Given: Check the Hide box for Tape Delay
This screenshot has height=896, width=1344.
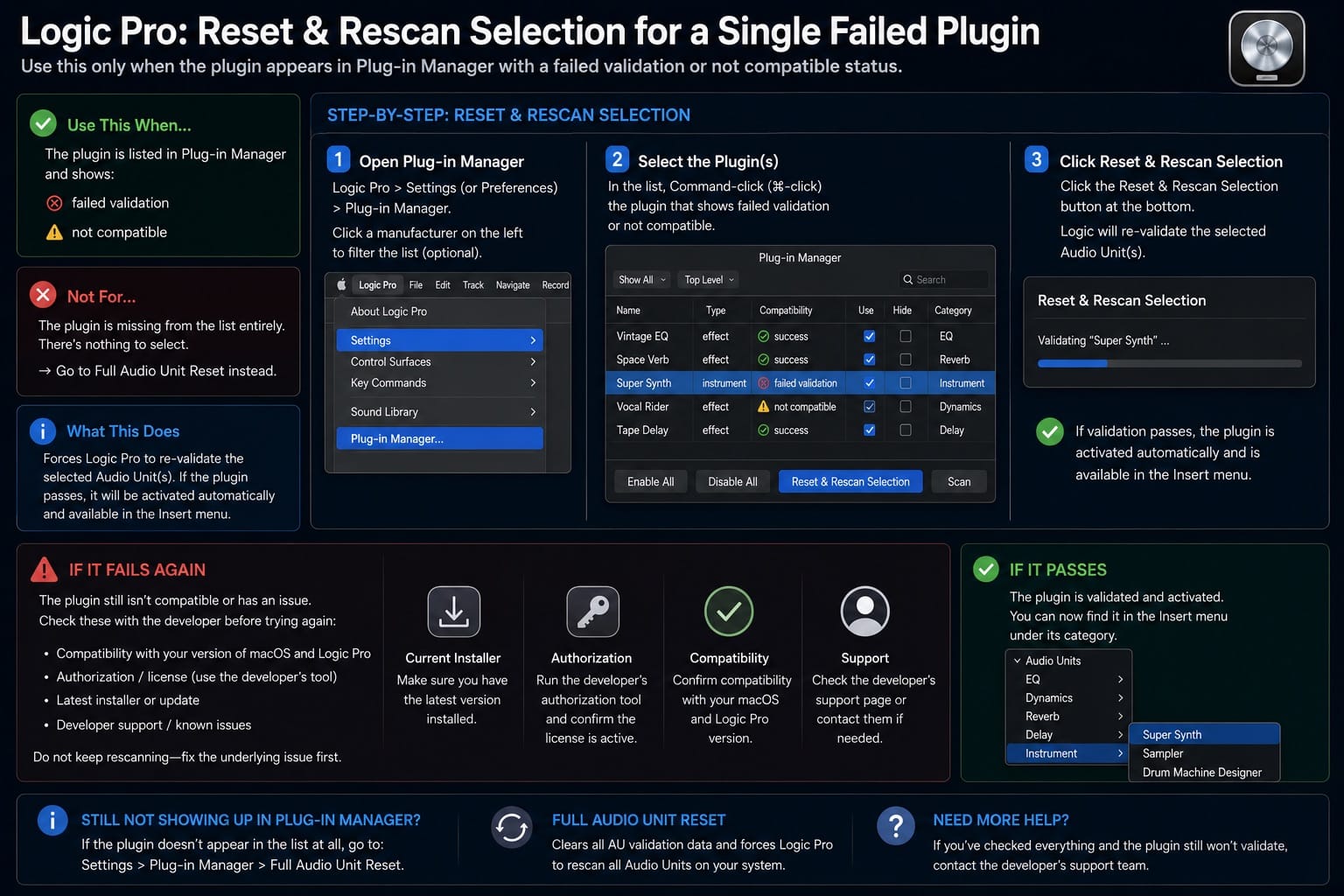Looking at the screenshot, I should (x=906, y=430).
